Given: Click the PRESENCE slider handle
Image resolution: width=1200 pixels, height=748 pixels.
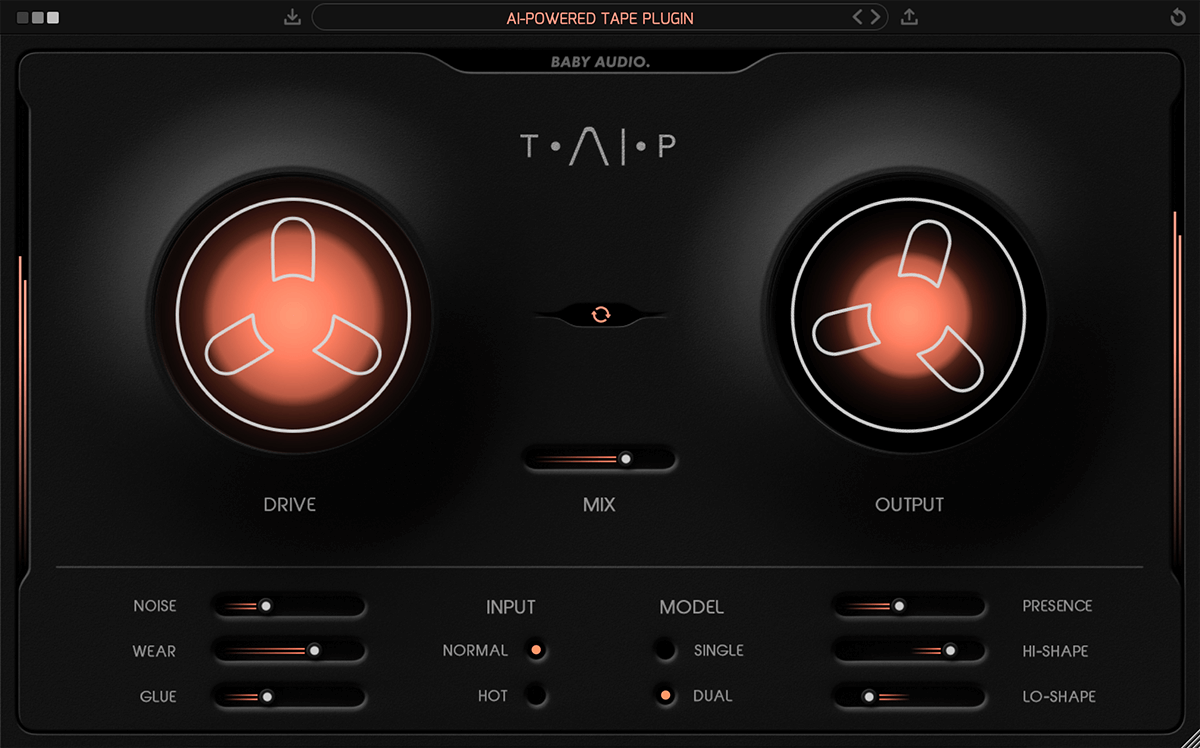Looking at the screenshot, I should pyautogui.click(x=899, y=605).
